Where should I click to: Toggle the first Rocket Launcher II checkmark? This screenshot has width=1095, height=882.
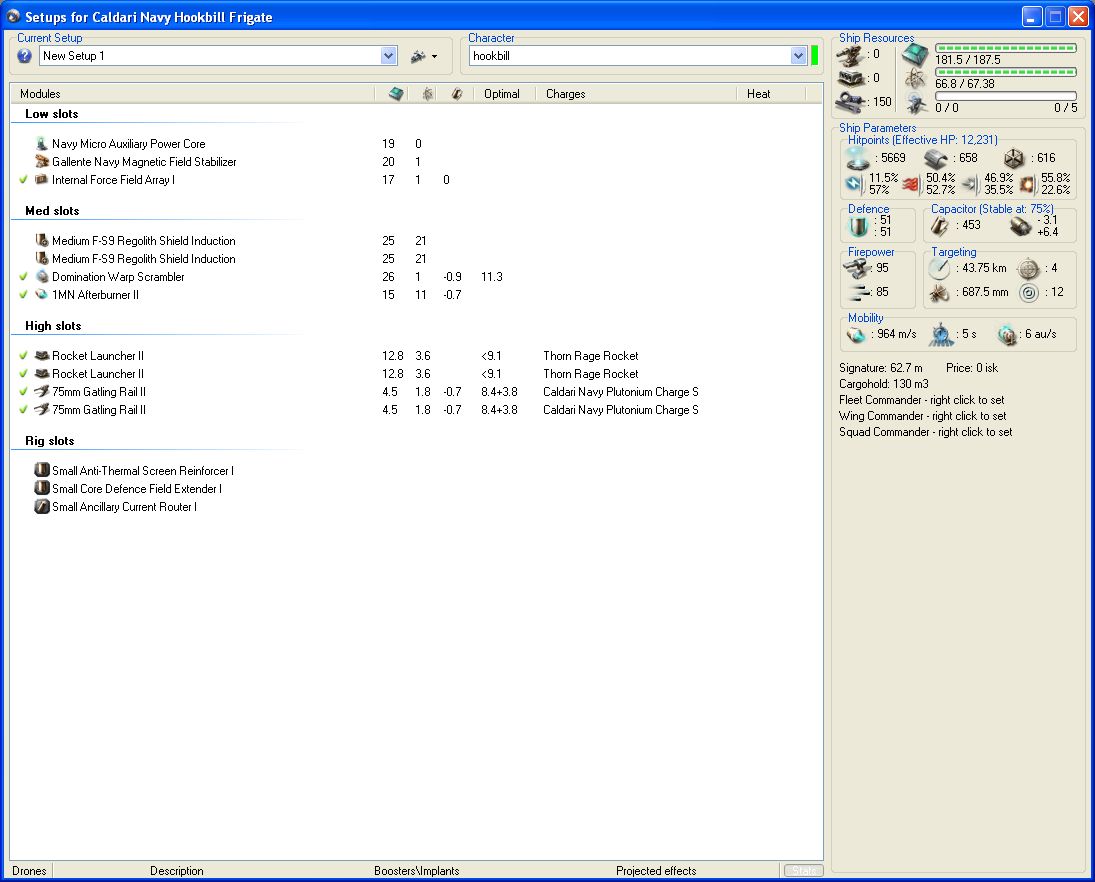tap(23, 355)
